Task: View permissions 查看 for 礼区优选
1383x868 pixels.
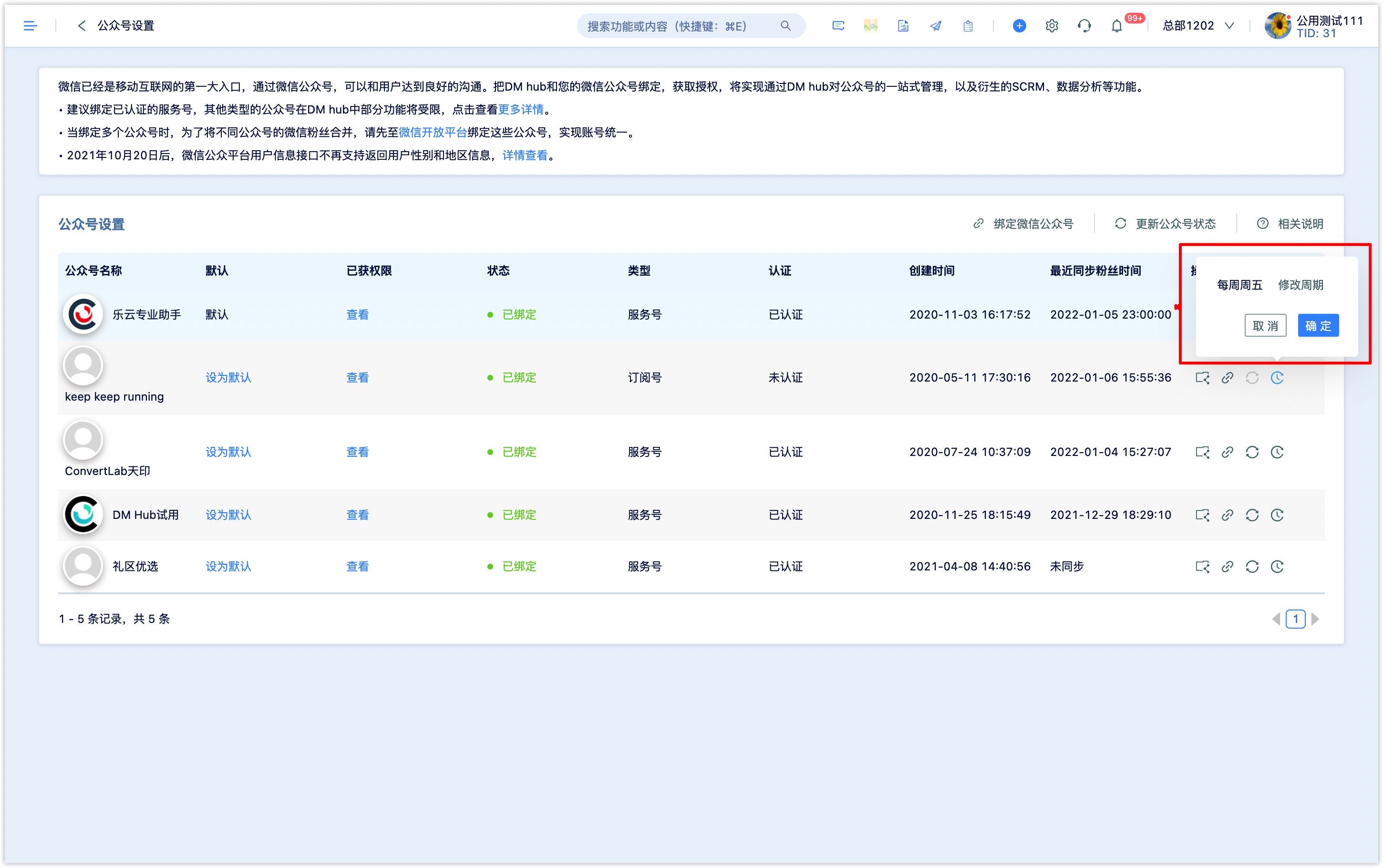Action: tap(358, 566)
